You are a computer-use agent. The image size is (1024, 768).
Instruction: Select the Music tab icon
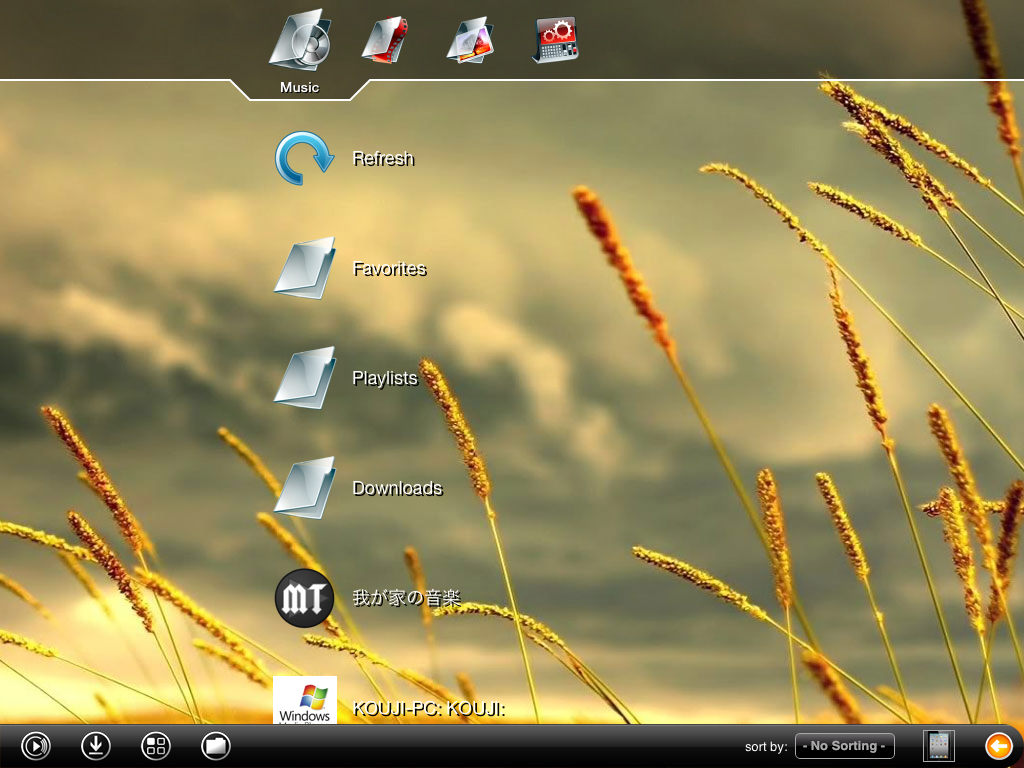pos(300,40)
